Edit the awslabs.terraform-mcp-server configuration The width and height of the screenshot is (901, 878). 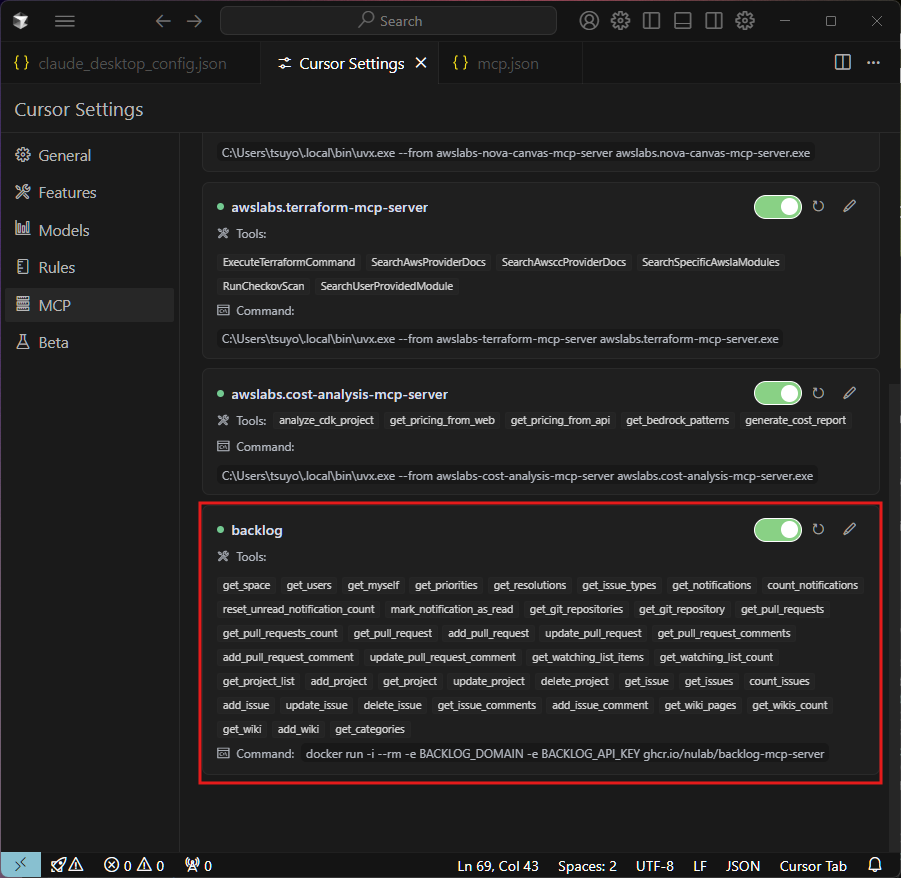click(849, 206)
